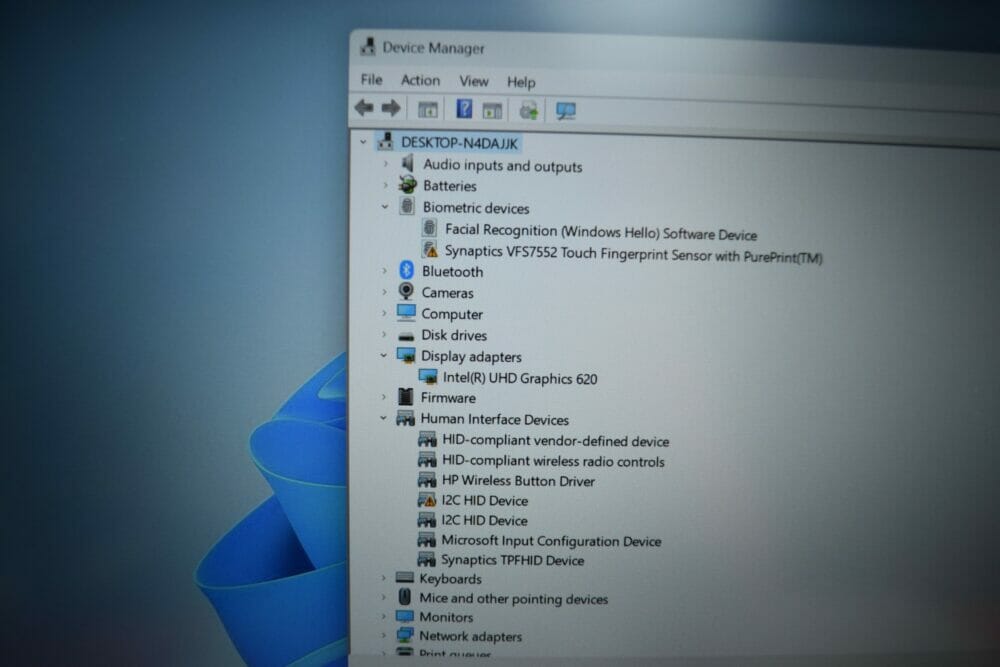Click the Cameras webcam icon

406,291
